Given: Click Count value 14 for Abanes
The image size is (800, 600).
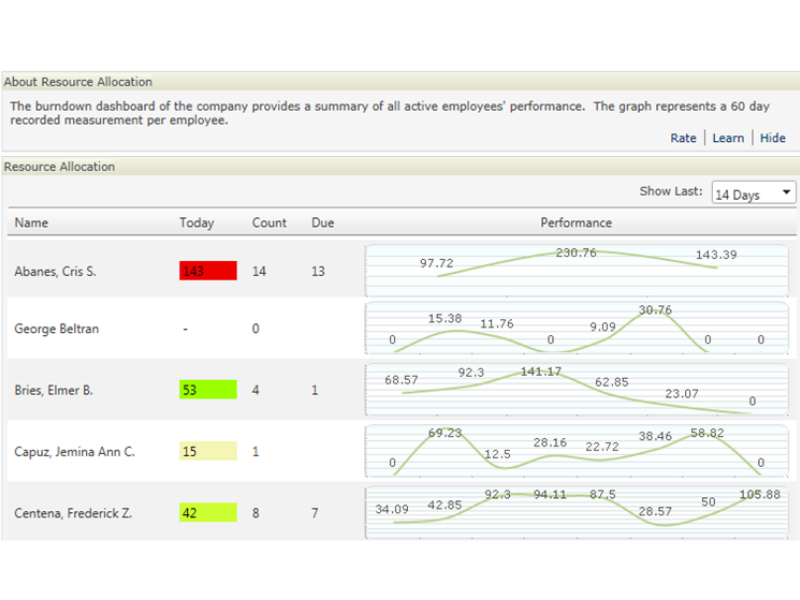Looking at the screenshot, I should [x=259, y=271].
